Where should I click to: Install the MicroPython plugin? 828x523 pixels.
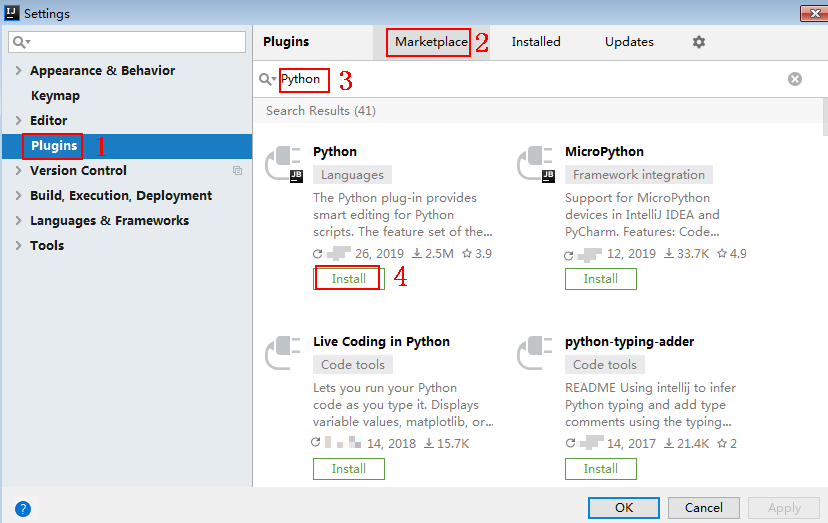pos(601,278)
